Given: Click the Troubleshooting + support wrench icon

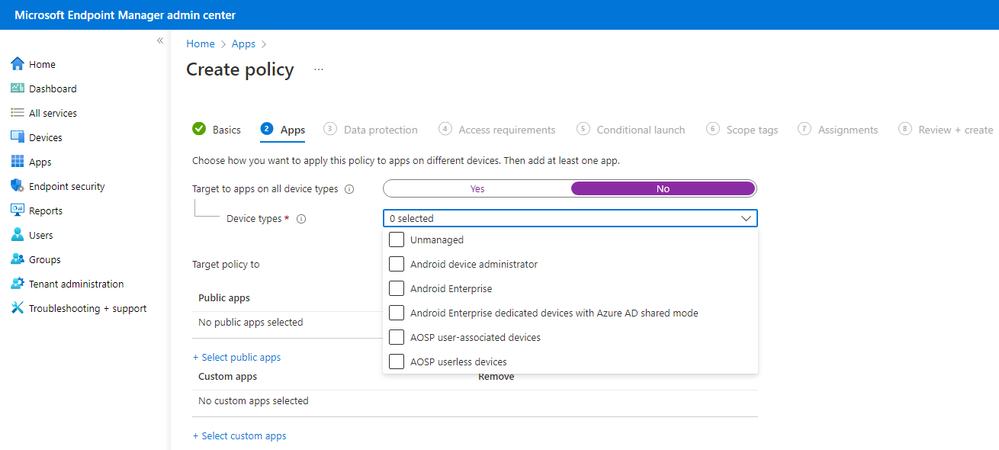Looking at the screenshot, I should (18, 308).
